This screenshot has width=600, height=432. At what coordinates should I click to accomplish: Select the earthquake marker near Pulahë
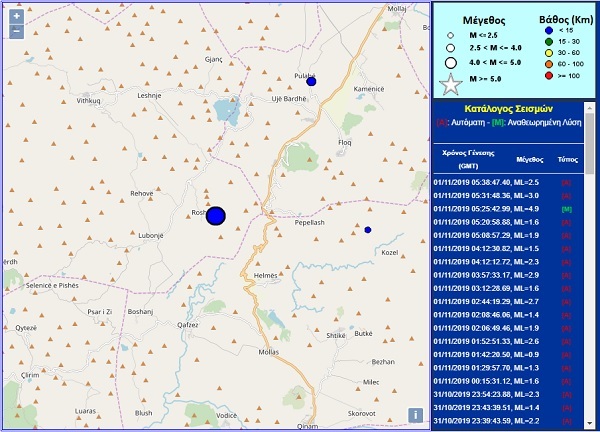[311, 81]
